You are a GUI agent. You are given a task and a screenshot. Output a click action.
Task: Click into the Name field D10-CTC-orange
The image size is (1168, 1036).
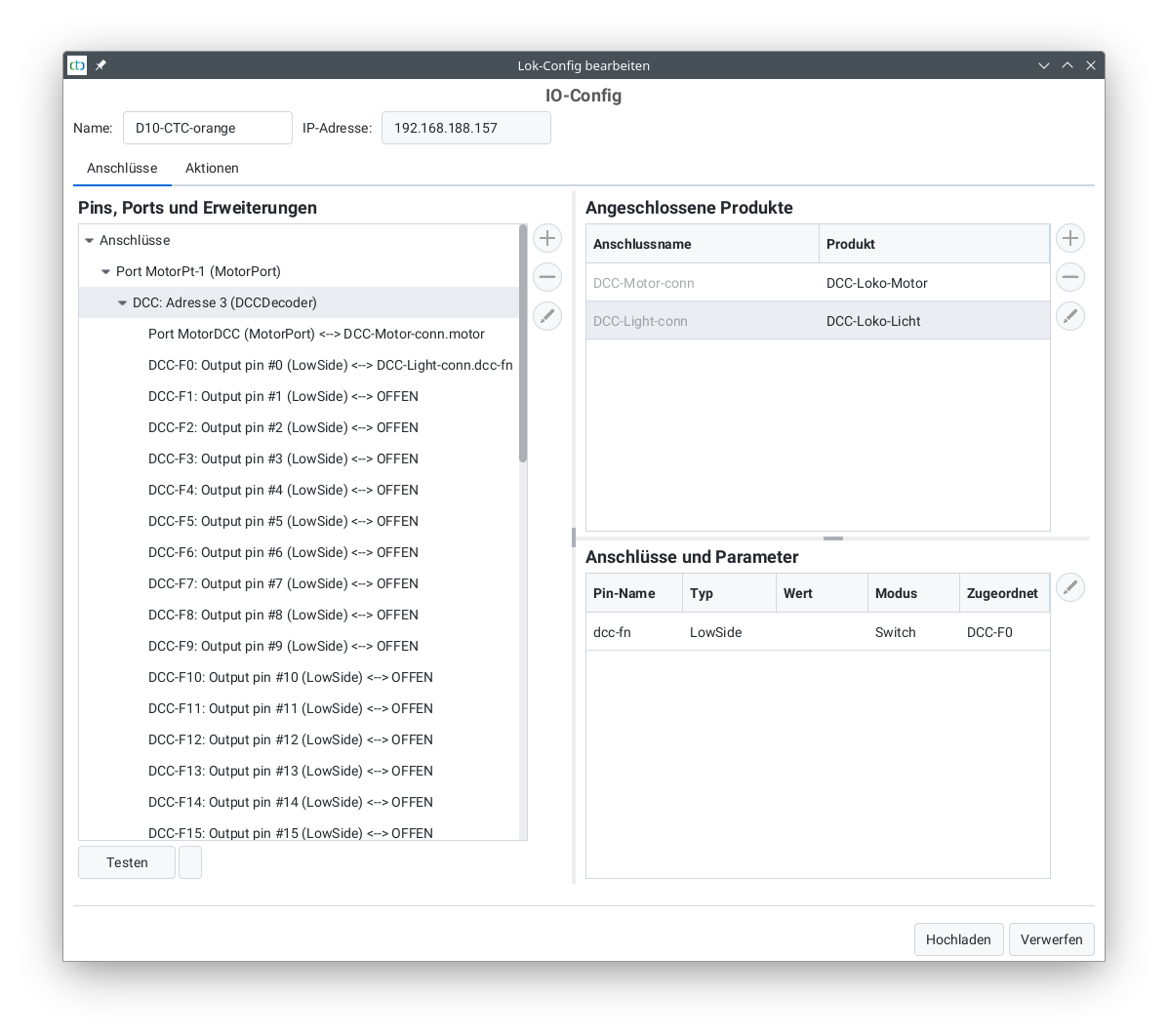tap(207, 128)
